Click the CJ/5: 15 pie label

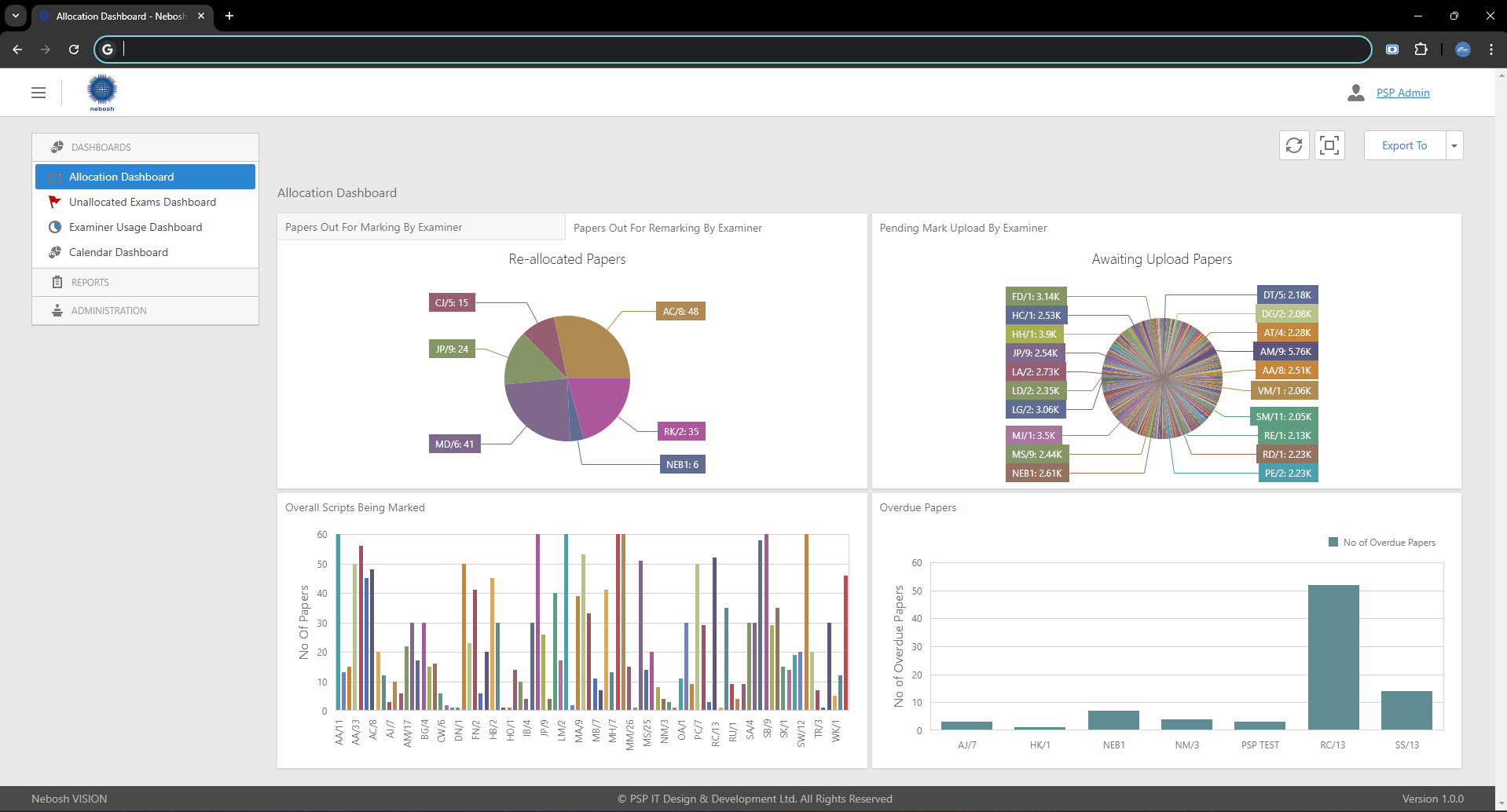[452, 302]
